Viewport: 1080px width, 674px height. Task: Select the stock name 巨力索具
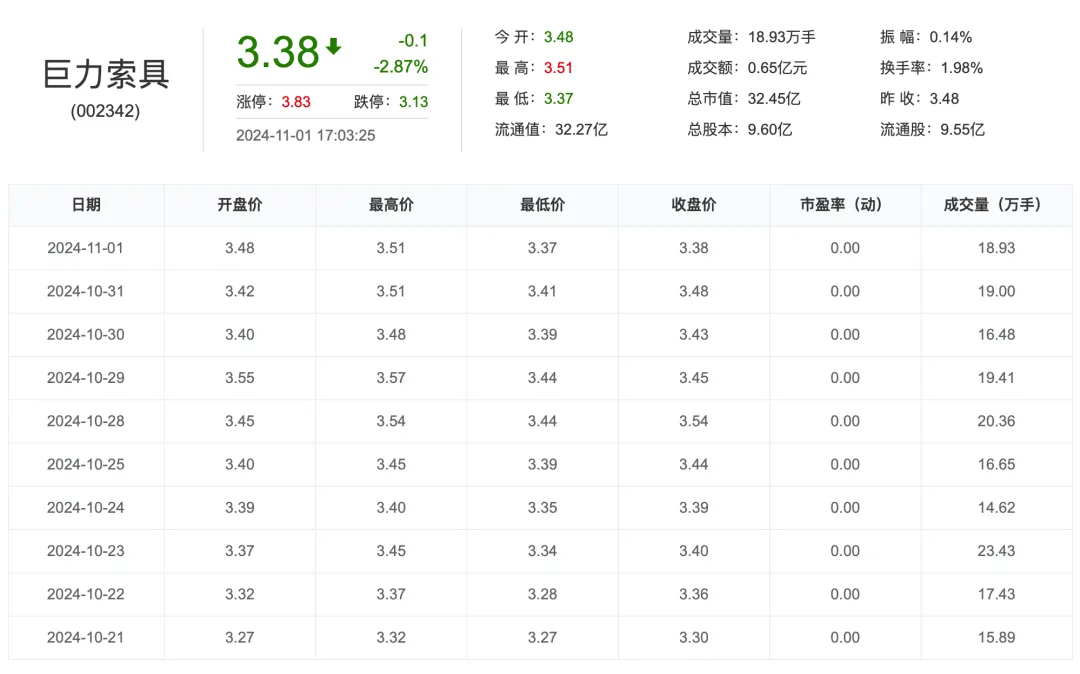pos(105,74)
